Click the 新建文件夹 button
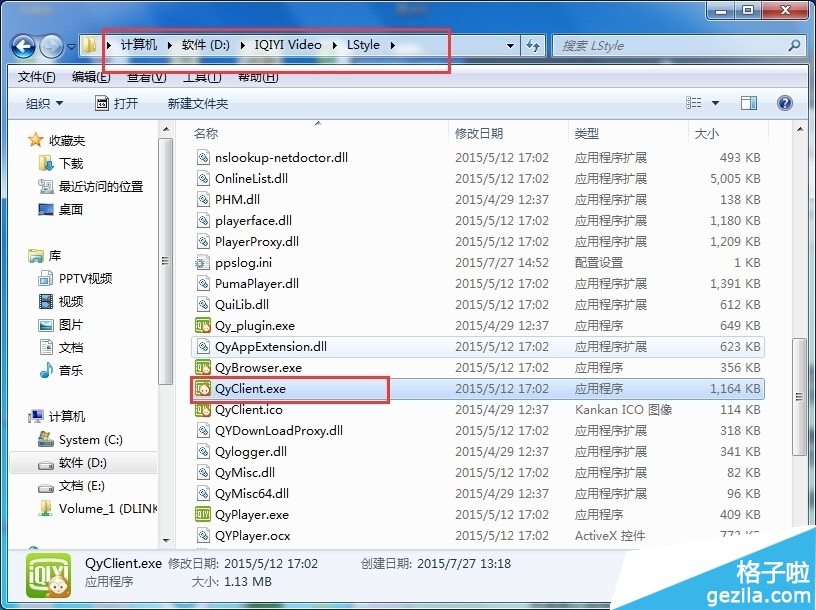 pos(198,104)
